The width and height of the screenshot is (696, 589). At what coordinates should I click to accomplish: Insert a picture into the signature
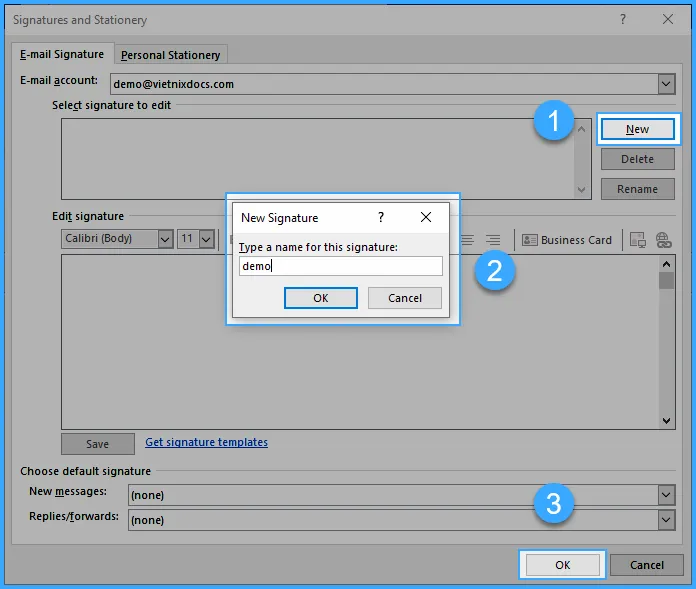[x=637, y=240]
